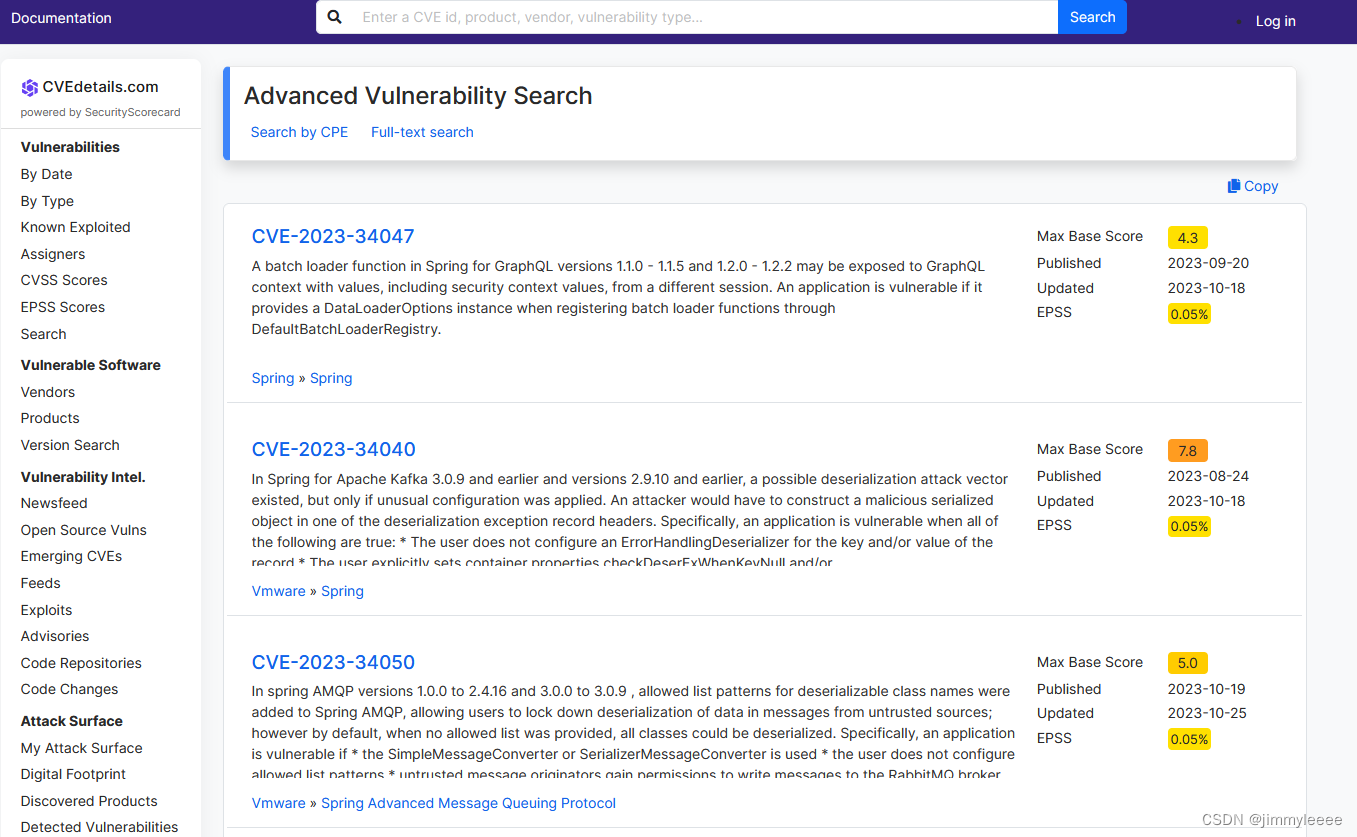The width and height of the screenshot is (1357, 837).
Task: Click the Advanced Vulnerability Search heading
Action: tap(418, 96)
